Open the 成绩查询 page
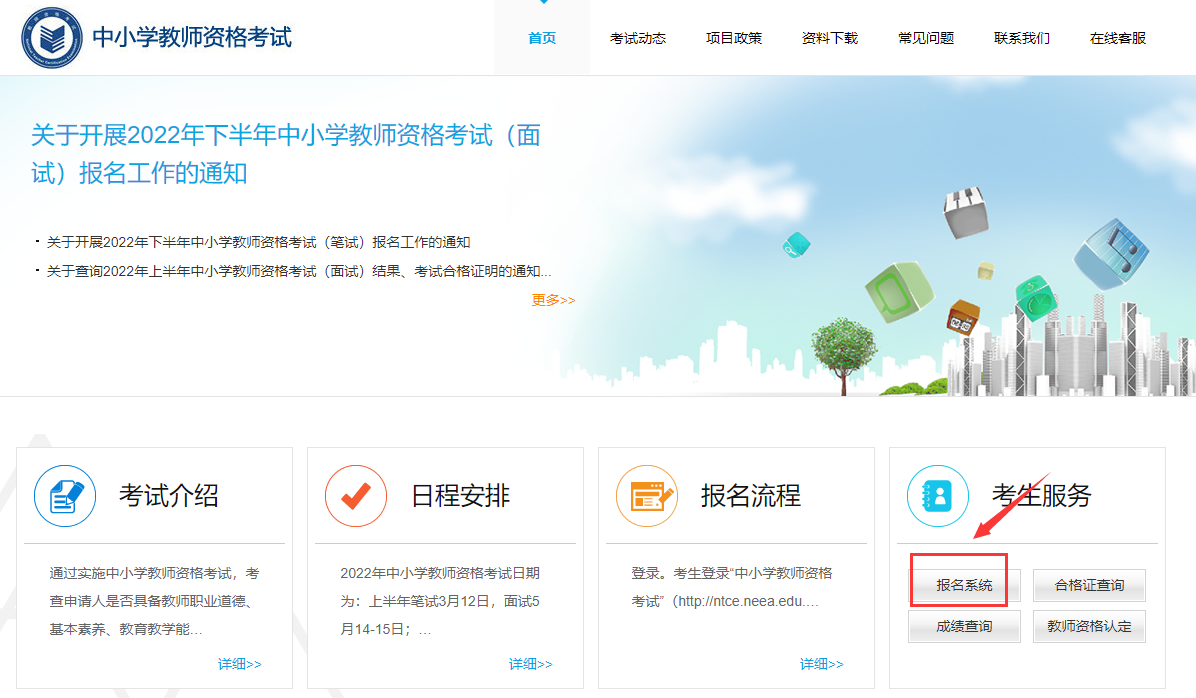 coord(964,625)
